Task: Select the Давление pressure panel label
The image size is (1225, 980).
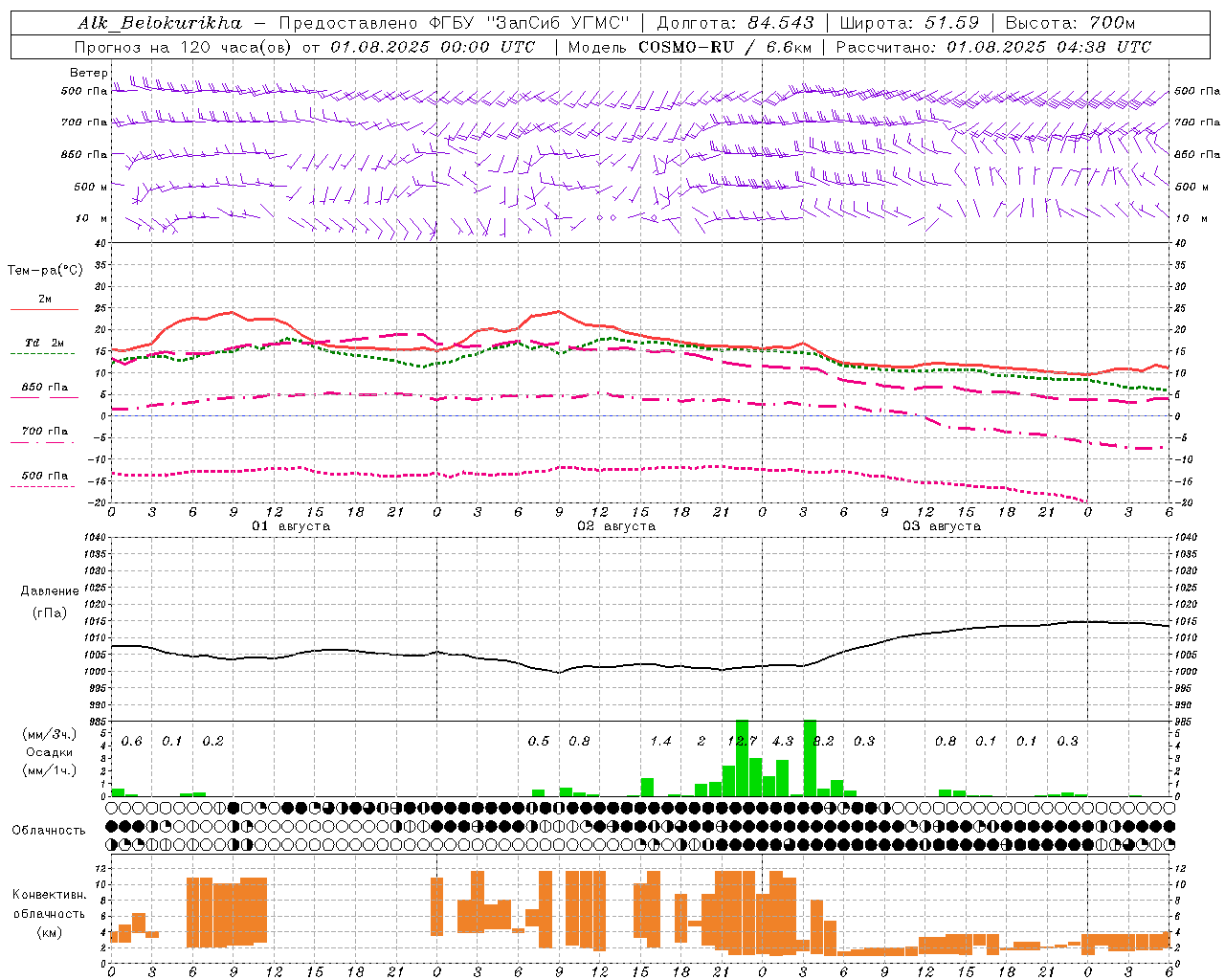Action: pos(50,591)
